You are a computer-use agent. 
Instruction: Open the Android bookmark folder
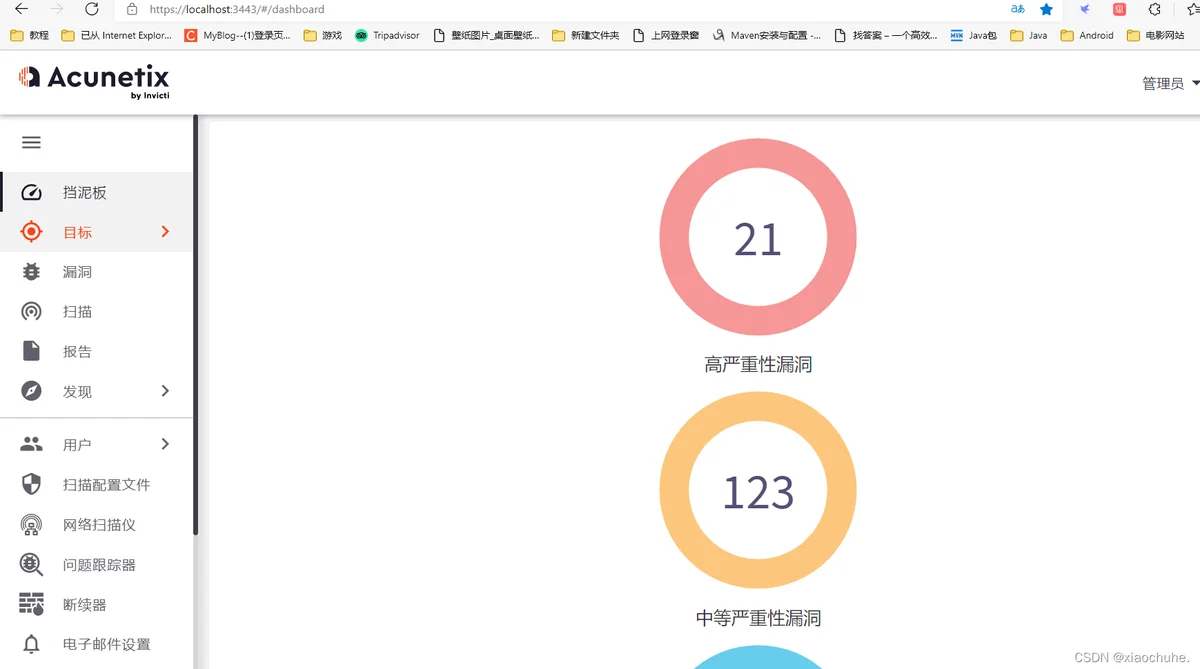tap(1087, 35)
